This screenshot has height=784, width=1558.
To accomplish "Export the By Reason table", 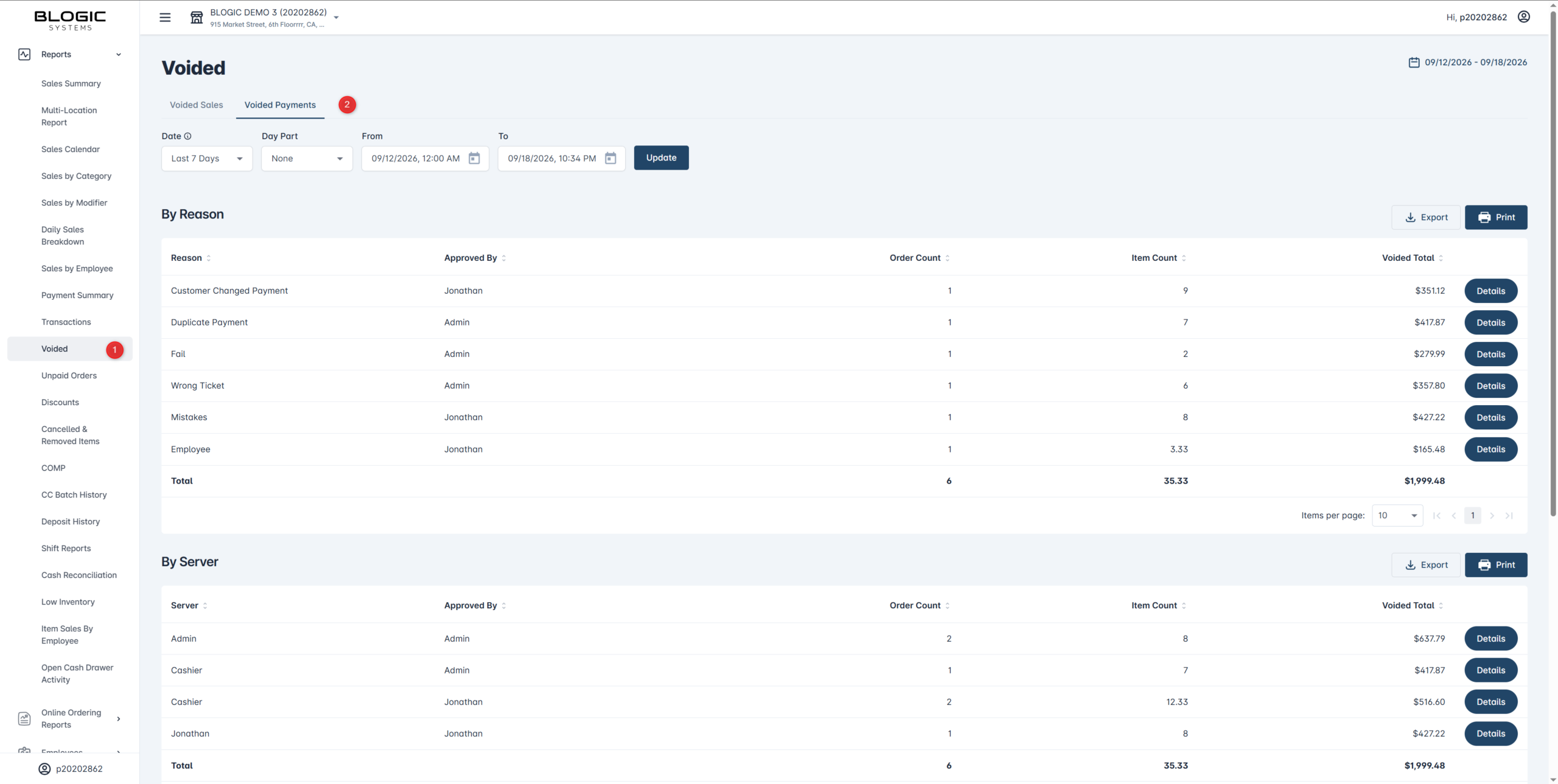I will (1425, 217).
